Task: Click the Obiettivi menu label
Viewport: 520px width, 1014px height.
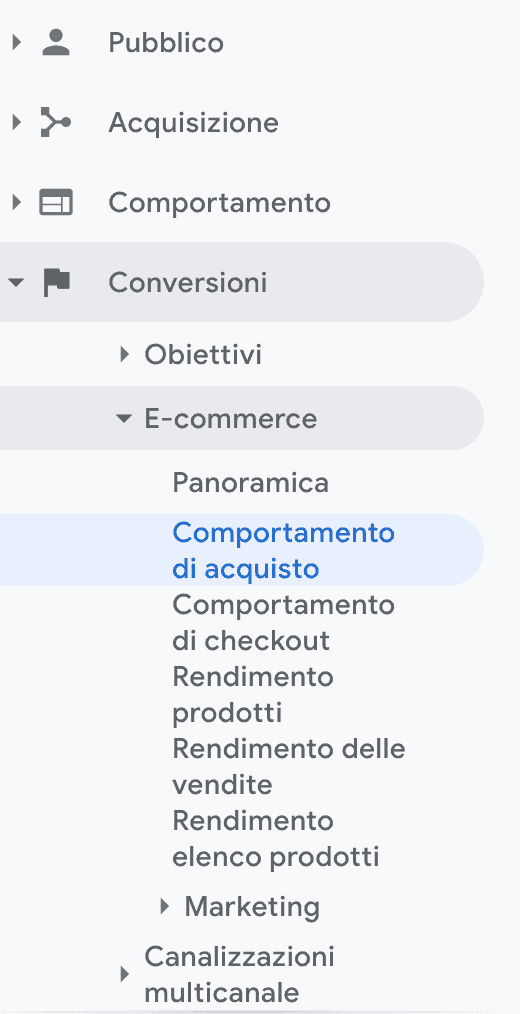Action: pyautogui.click(x=203, y=354)
